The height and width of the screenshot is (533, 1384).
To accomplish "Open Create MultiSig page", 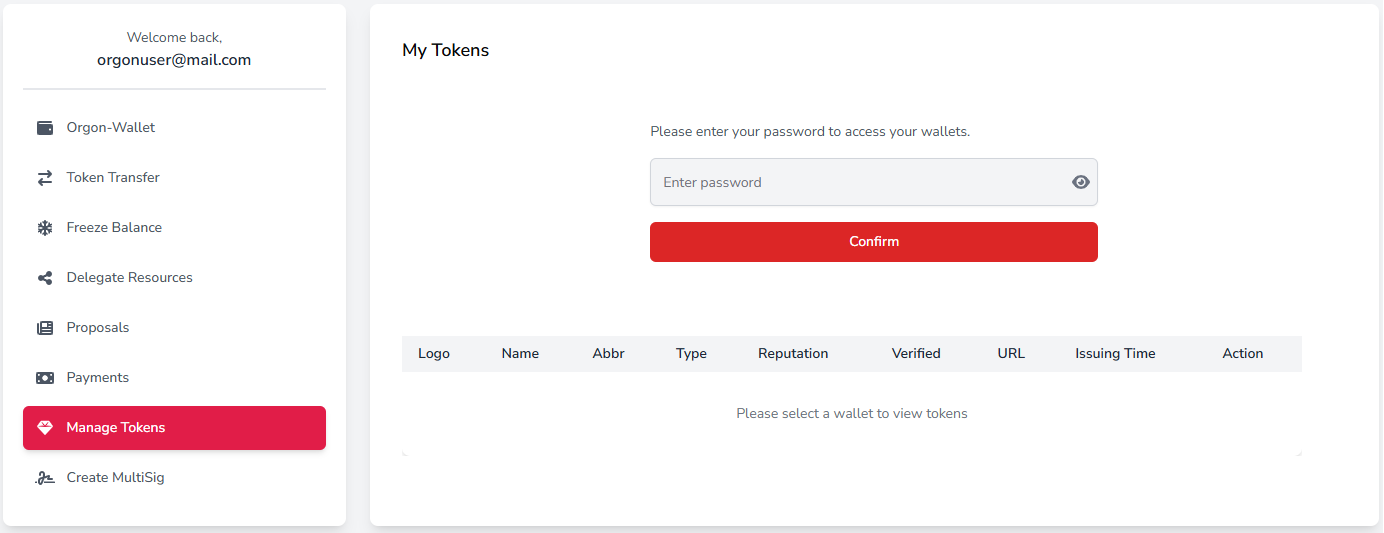I will coord(115,478).
